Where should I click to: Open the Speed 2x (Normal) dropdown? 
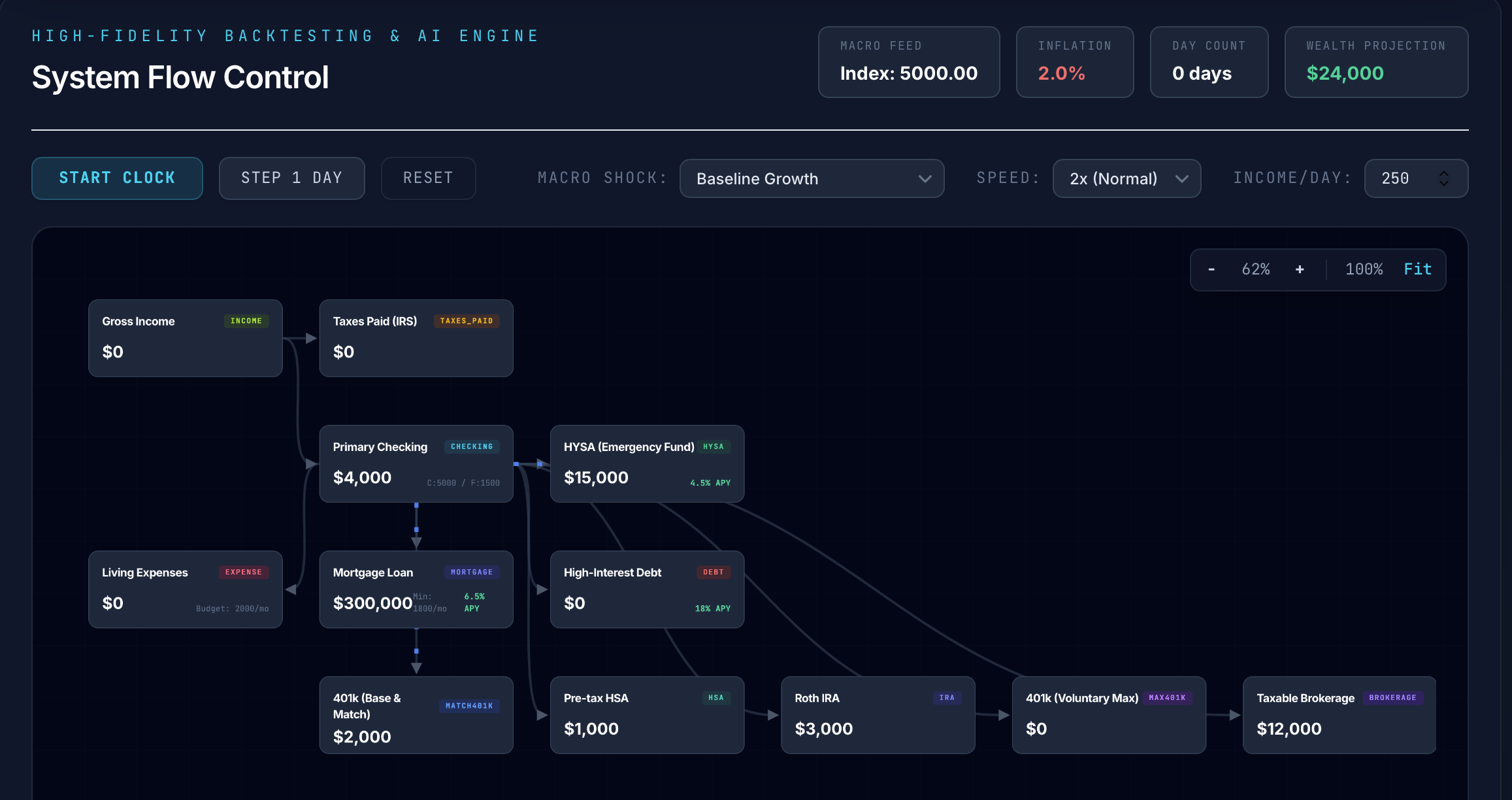click(x=1126, y=178)
